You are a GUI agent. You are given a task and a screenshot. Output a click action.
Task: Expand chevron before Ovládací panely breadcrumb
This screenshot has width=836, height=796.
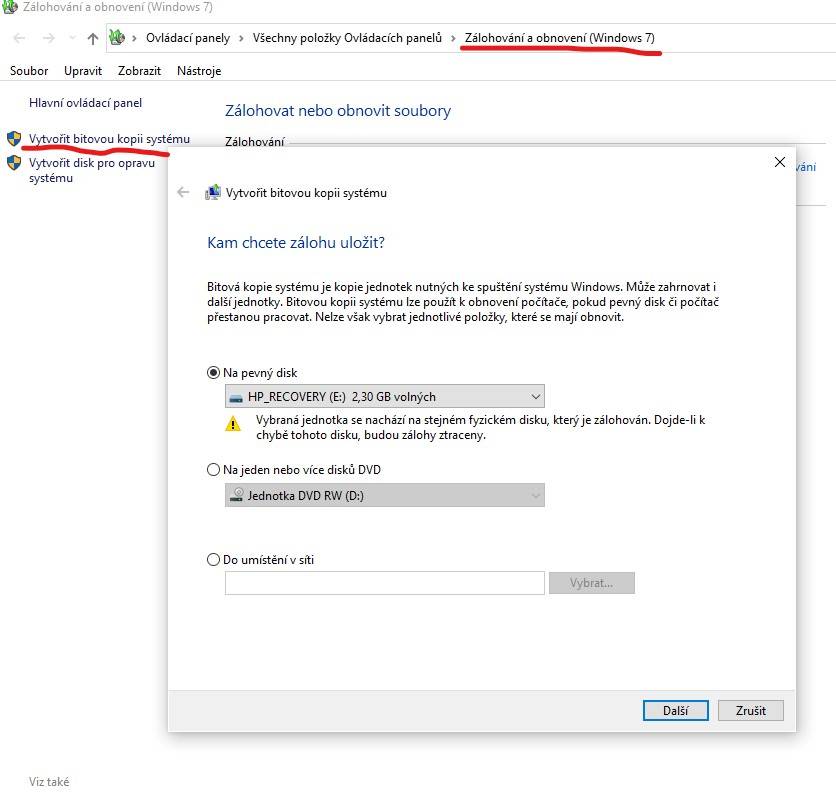134,38
